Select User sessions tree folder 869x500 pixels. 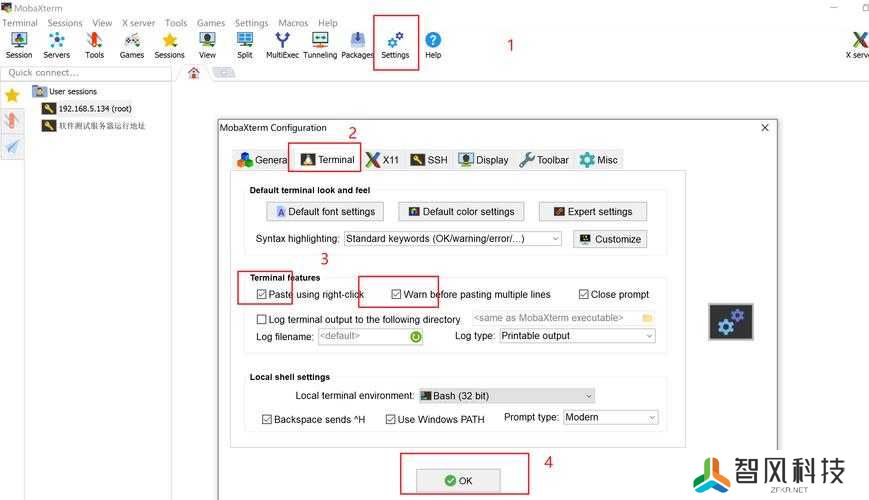(65, 91)
